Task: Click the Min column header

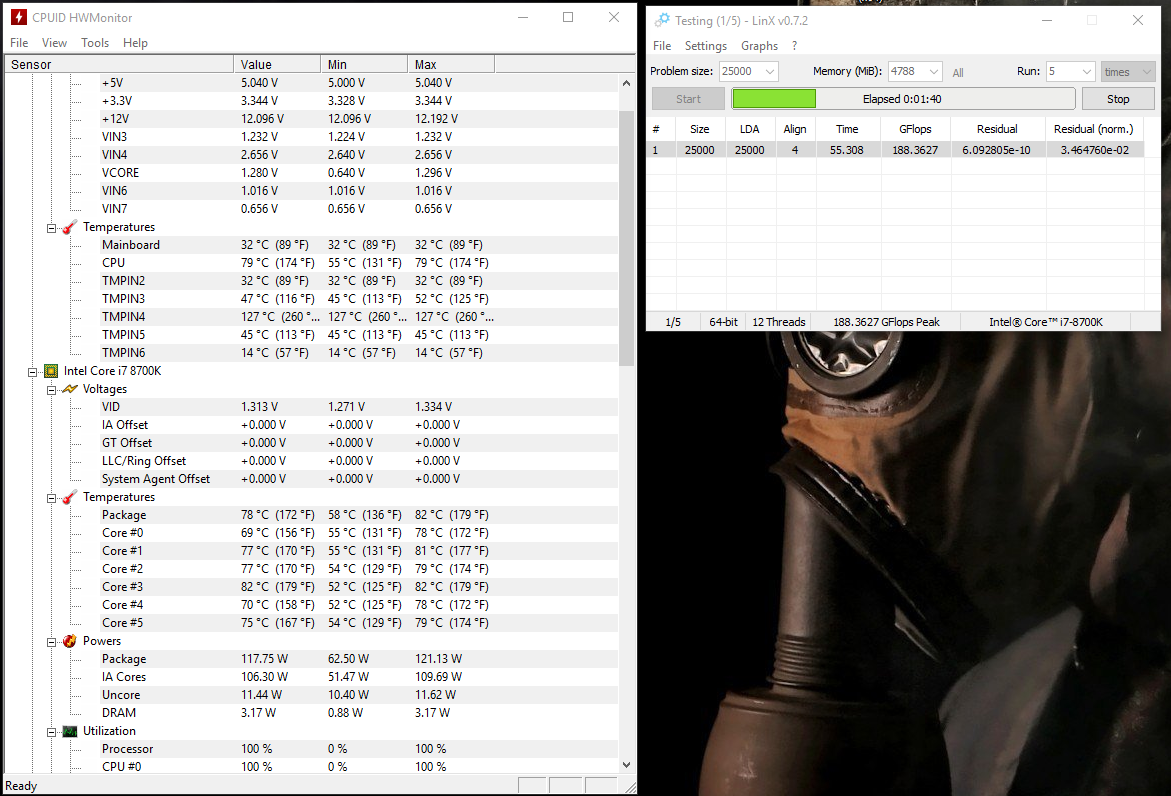Action: click(x=364, y=64)
